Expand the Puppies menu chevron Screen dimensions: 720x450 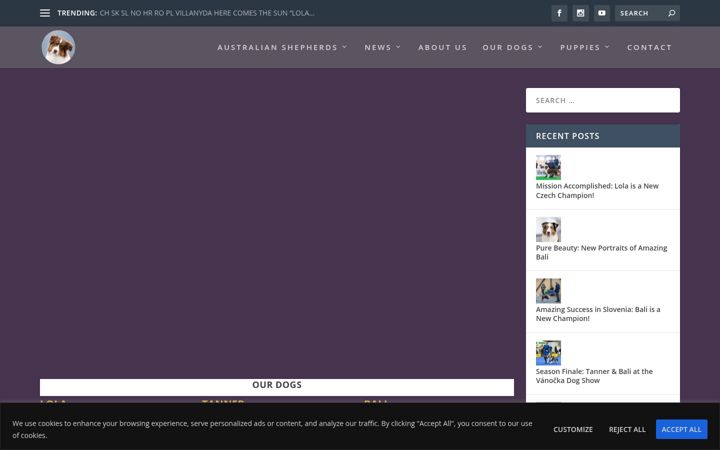click(x=607, y=47)
